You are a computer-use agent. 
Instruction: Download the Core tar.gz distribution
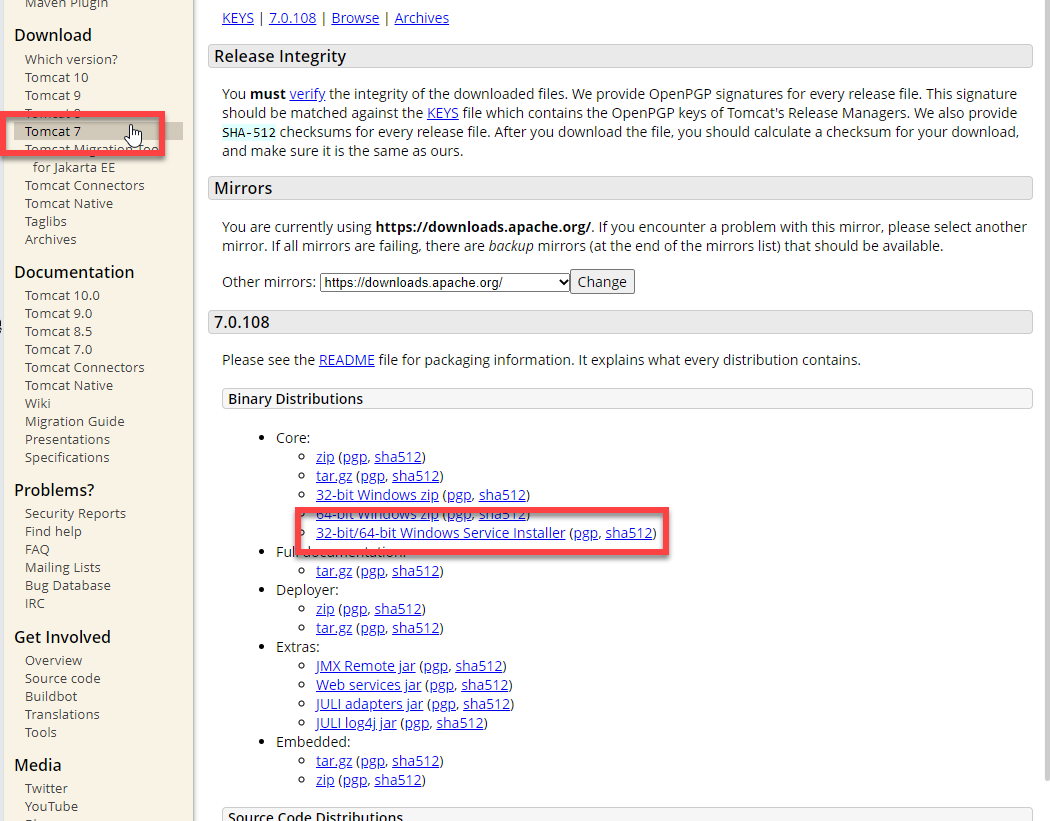pos(333,476)
